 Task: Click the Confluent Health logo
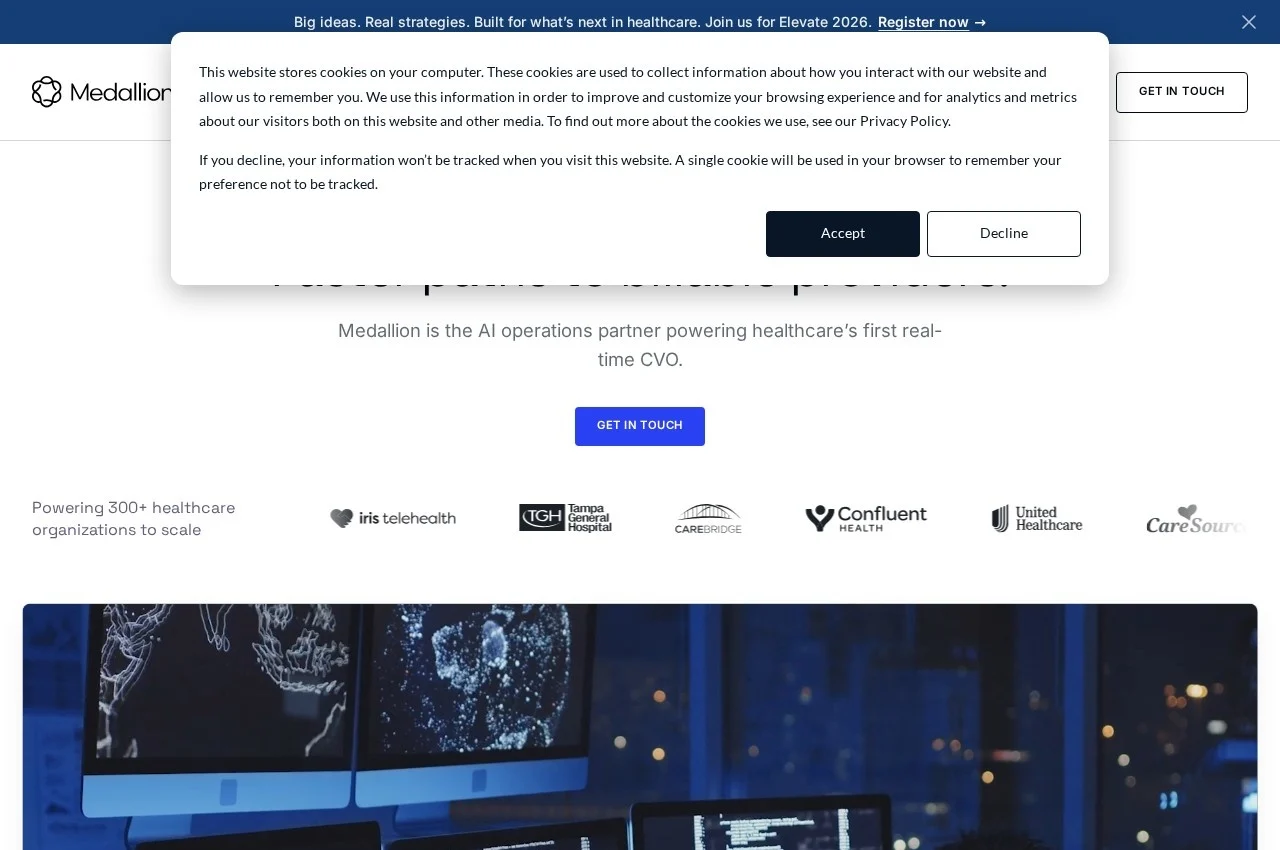[x=866, y=518]
